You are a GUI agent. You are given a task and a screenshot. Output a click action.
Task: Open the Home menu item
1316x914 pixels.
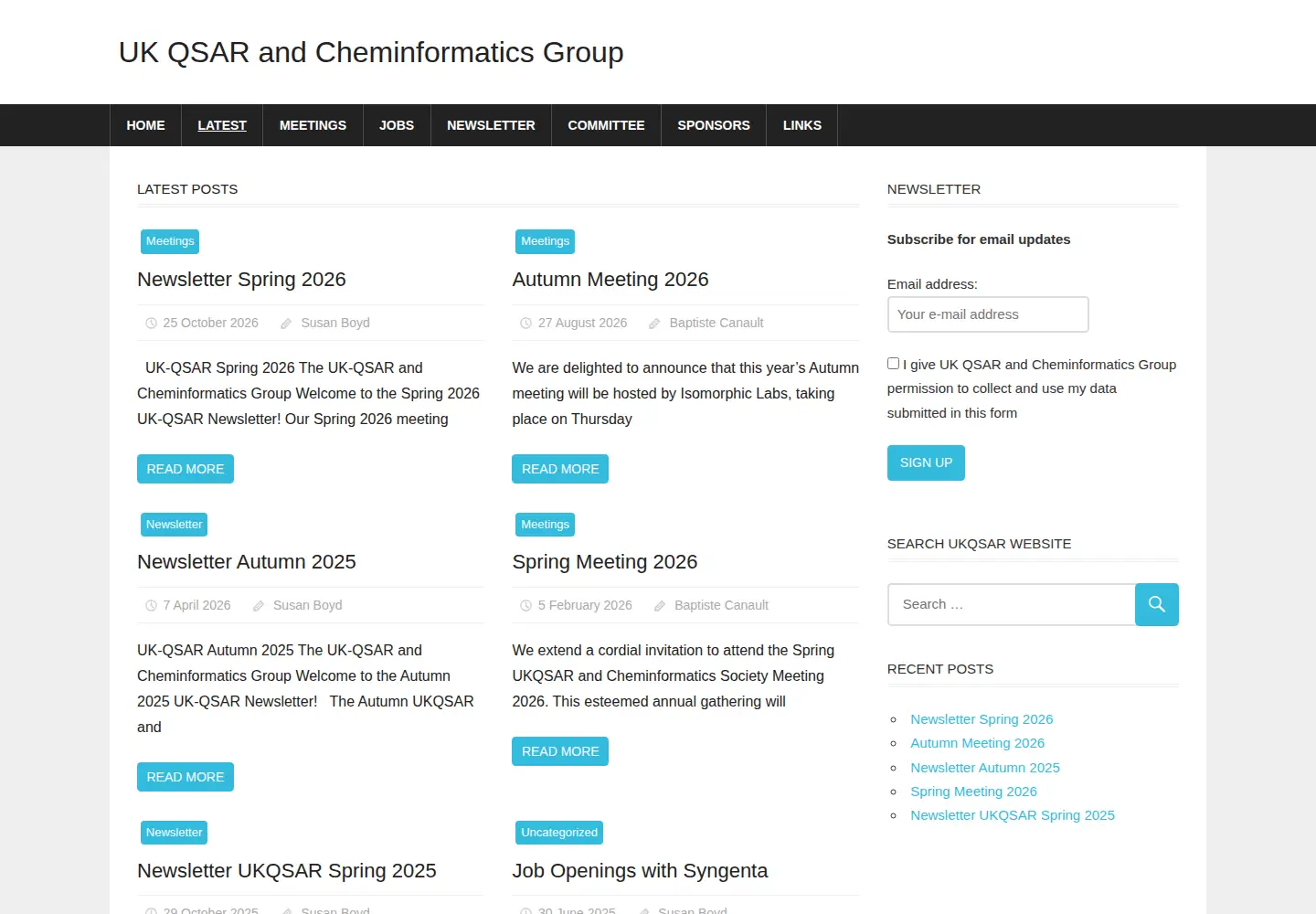click(x=146, y=125)
